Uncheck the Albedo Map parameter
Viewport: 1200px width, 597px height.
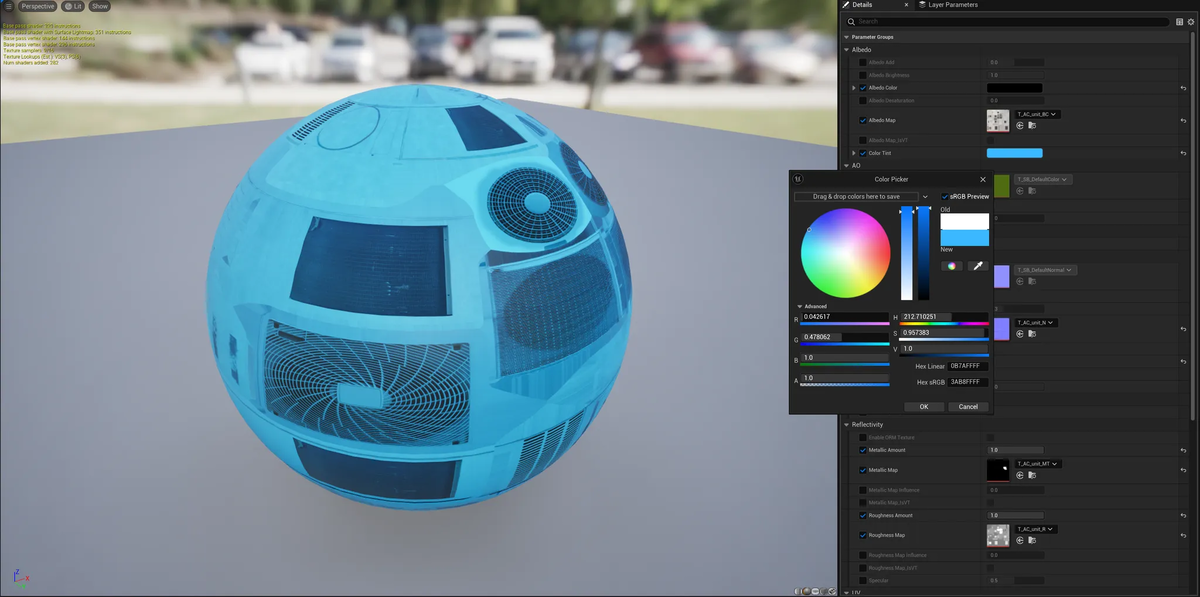pyautogui.click(x=863, y=120)
